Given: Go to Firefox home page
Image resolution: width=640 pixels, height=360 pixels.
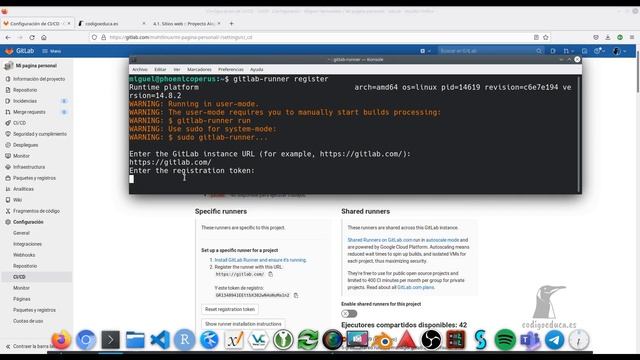Looking at the screenshot, I should (44, 37).
